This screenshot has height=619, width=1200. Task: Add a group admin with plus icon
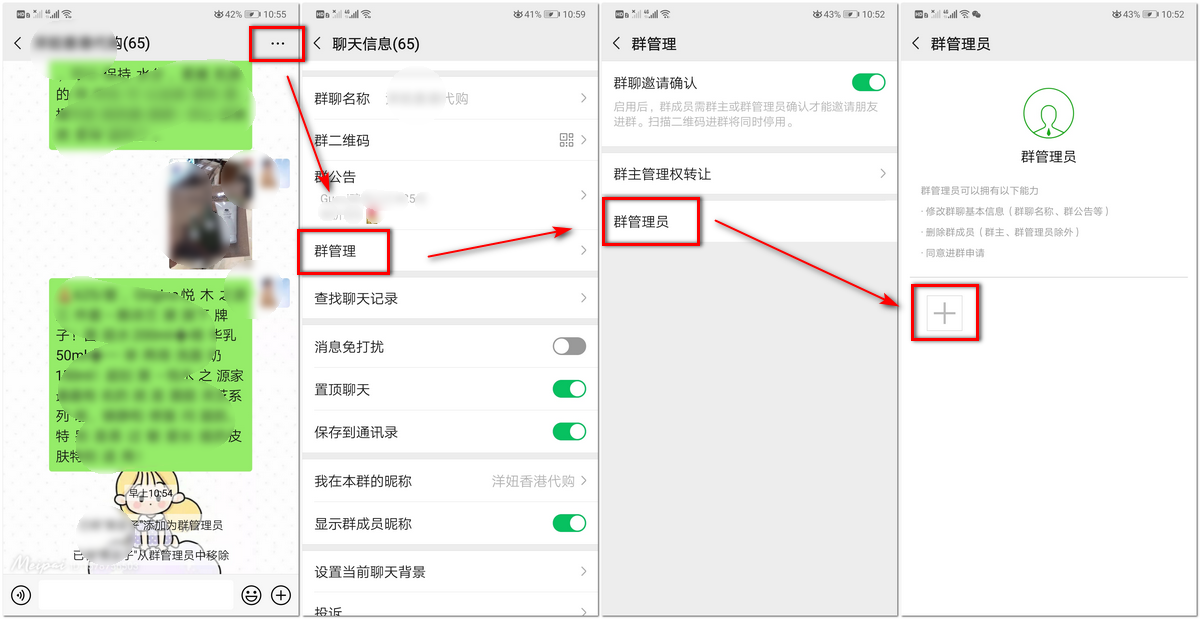[x=944, y=314]
